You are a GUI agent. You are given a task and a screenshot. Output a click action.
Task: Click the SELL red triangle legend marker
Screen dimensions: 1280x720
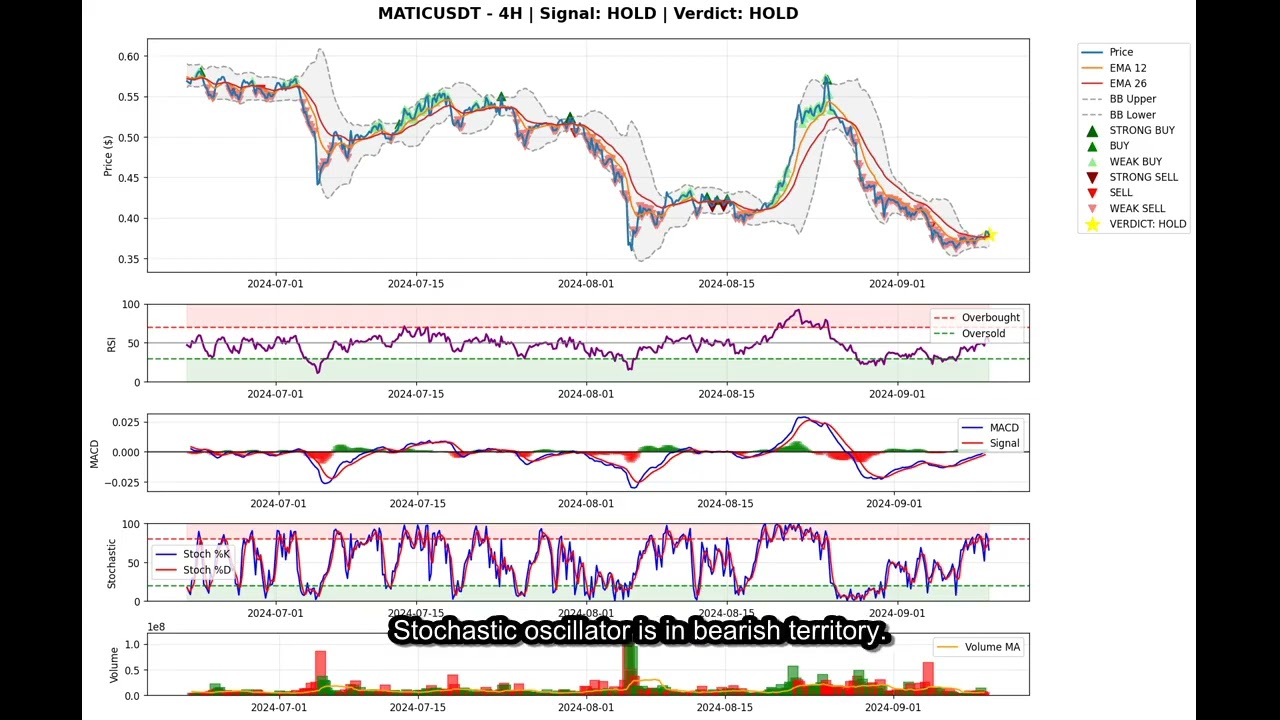tap(1092, 193)
